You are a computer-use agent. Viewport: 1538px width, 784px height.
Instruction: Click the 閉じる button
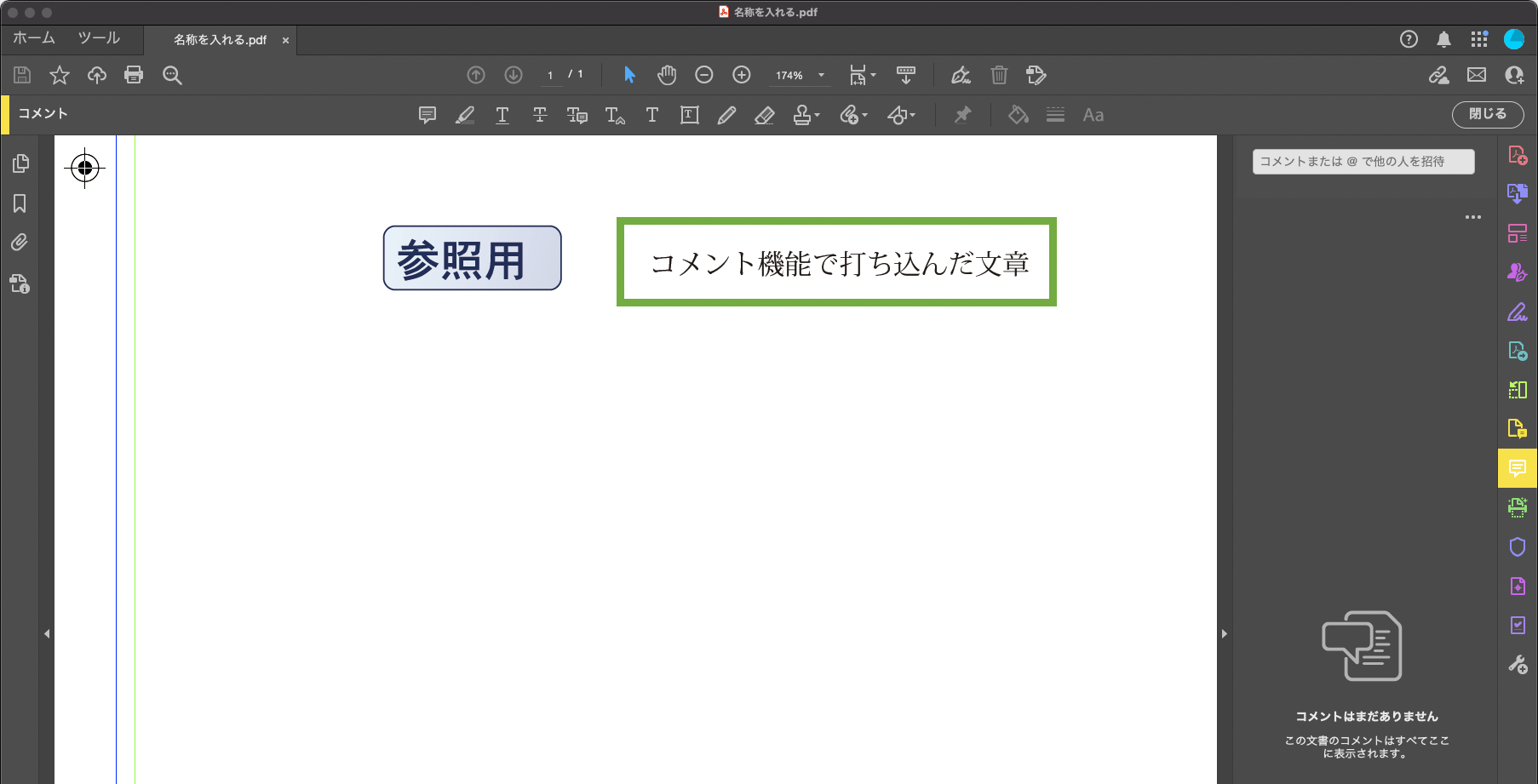[1487, 114]
